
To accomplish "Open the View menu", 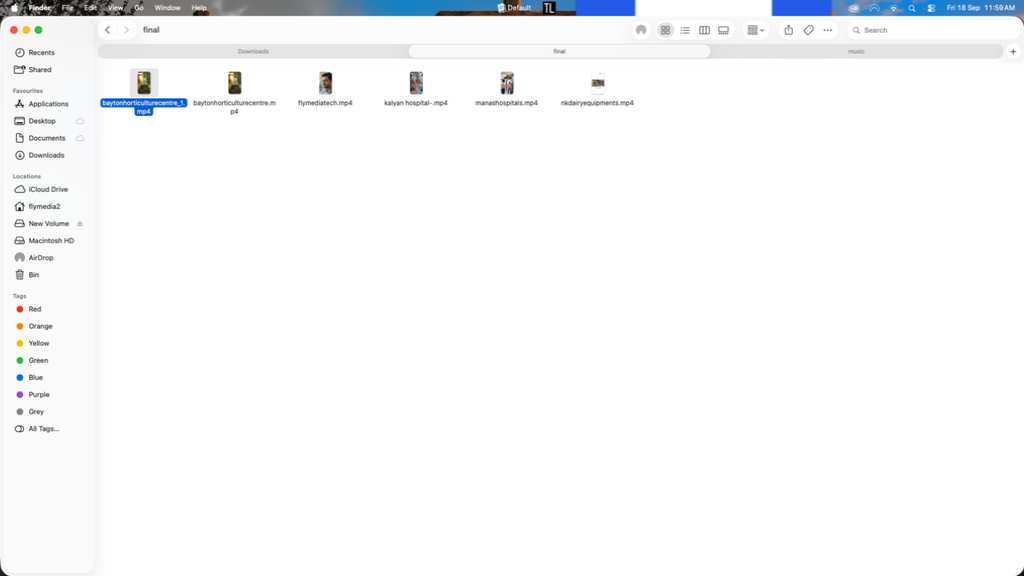I will tap(115, 8).
